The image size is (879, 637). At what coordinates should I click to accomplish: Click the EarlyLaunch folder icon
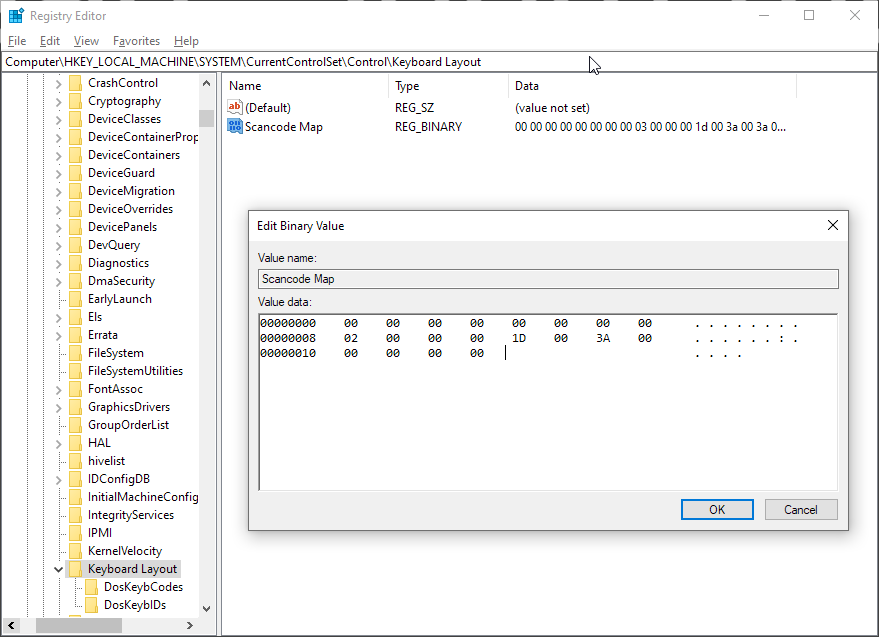click(75, 299)
